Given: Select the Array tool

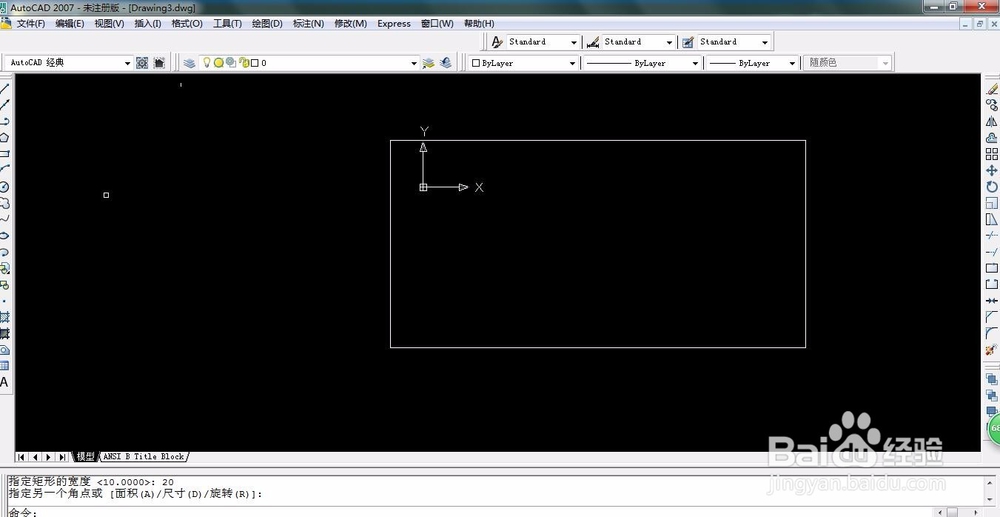Looking at the screenshot, I should [992, 154].
